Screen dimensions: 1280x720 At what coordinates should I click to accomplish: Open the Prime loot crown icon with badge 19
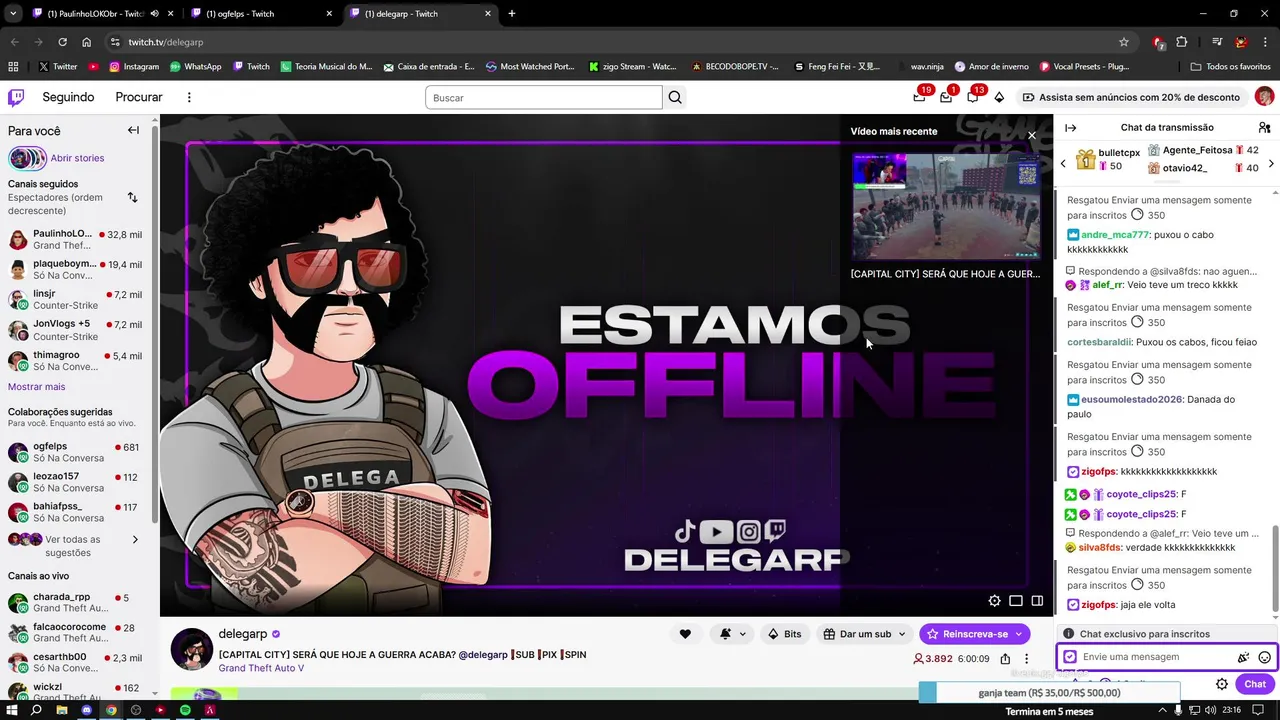tap(919, 97)
